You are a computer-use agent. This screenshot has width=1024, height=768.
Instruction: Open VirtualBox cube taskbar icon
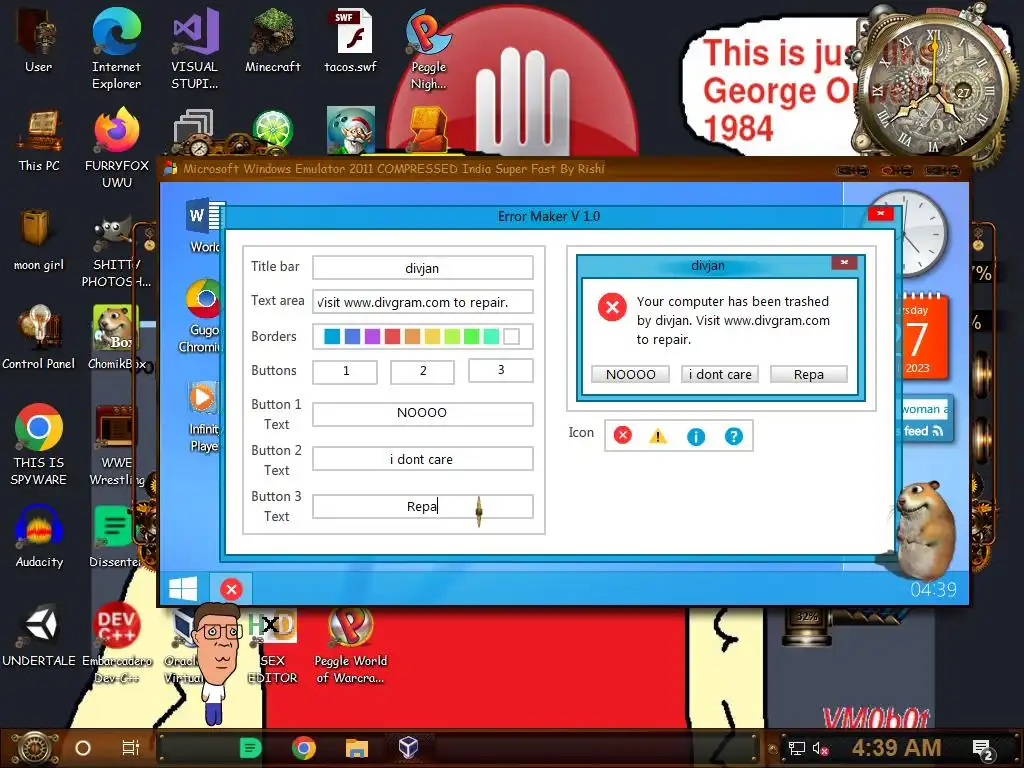coord(409,747)
